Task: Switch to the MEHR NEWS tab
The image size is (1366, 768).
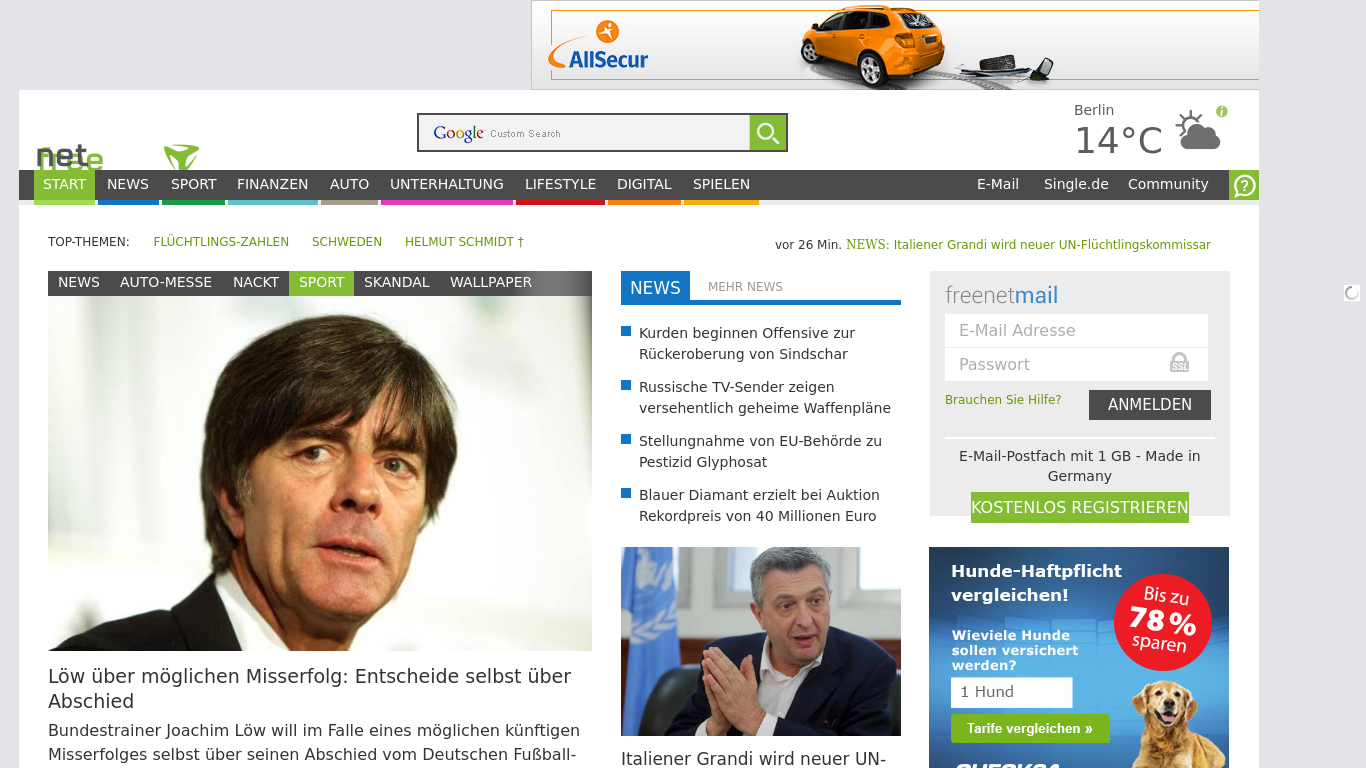Action: [745, 287]
